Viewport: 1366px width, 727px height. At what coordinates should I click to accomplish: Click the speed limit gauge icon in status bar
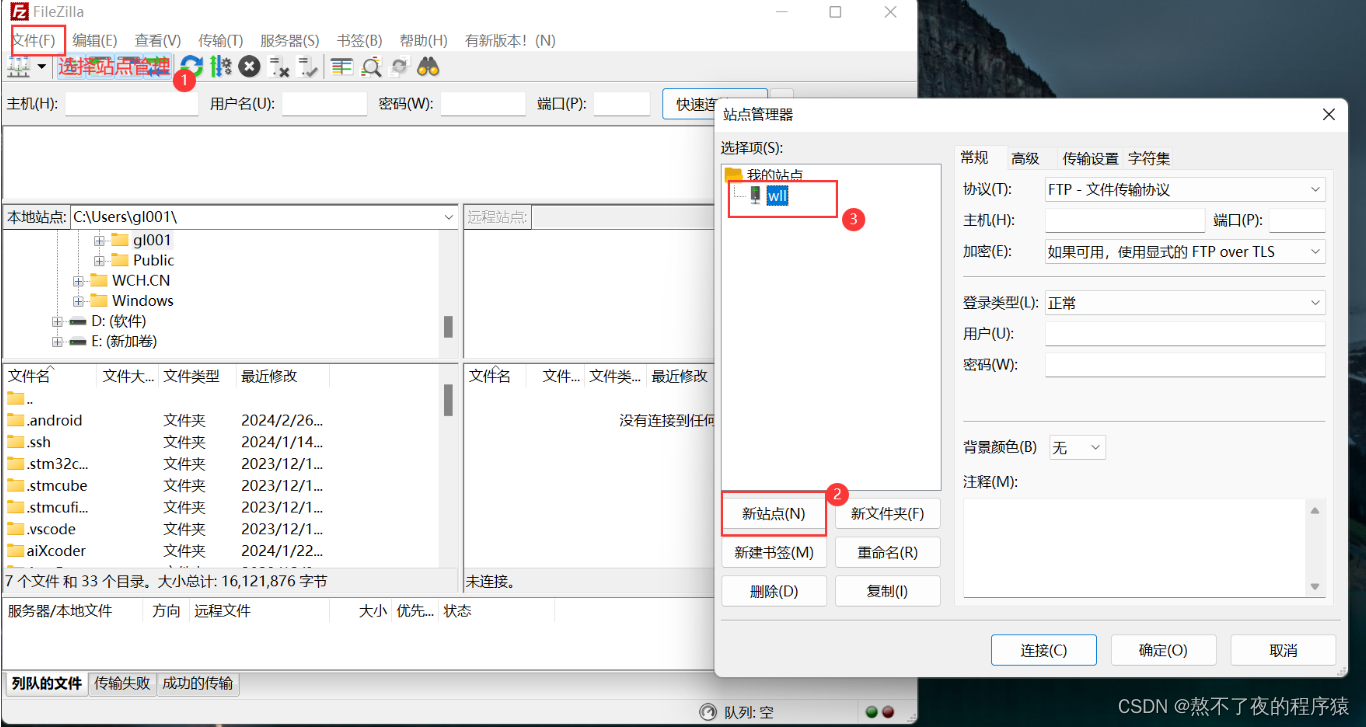tap(708, 711)
